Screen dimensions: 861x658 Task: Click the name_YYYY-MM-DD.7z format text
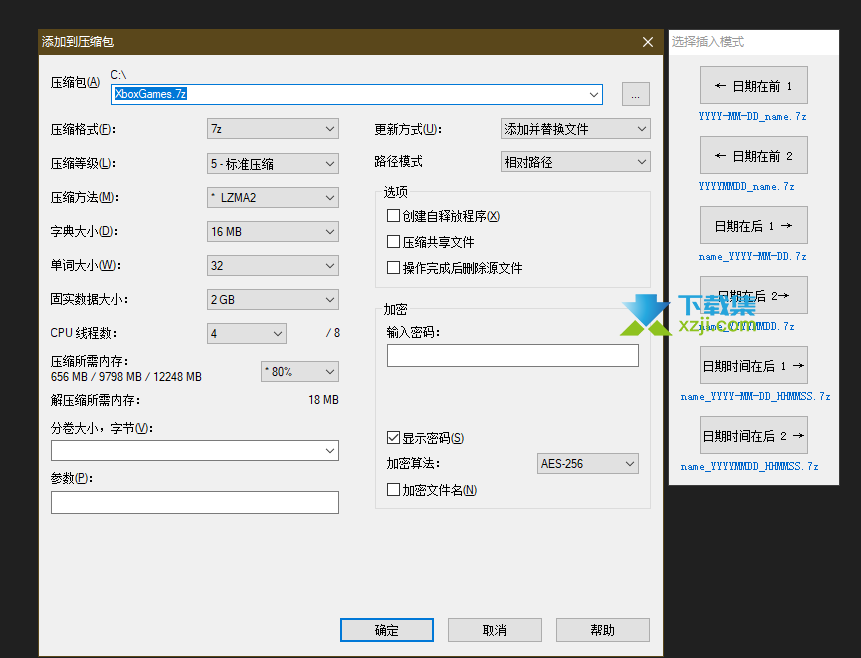point(752,256)
